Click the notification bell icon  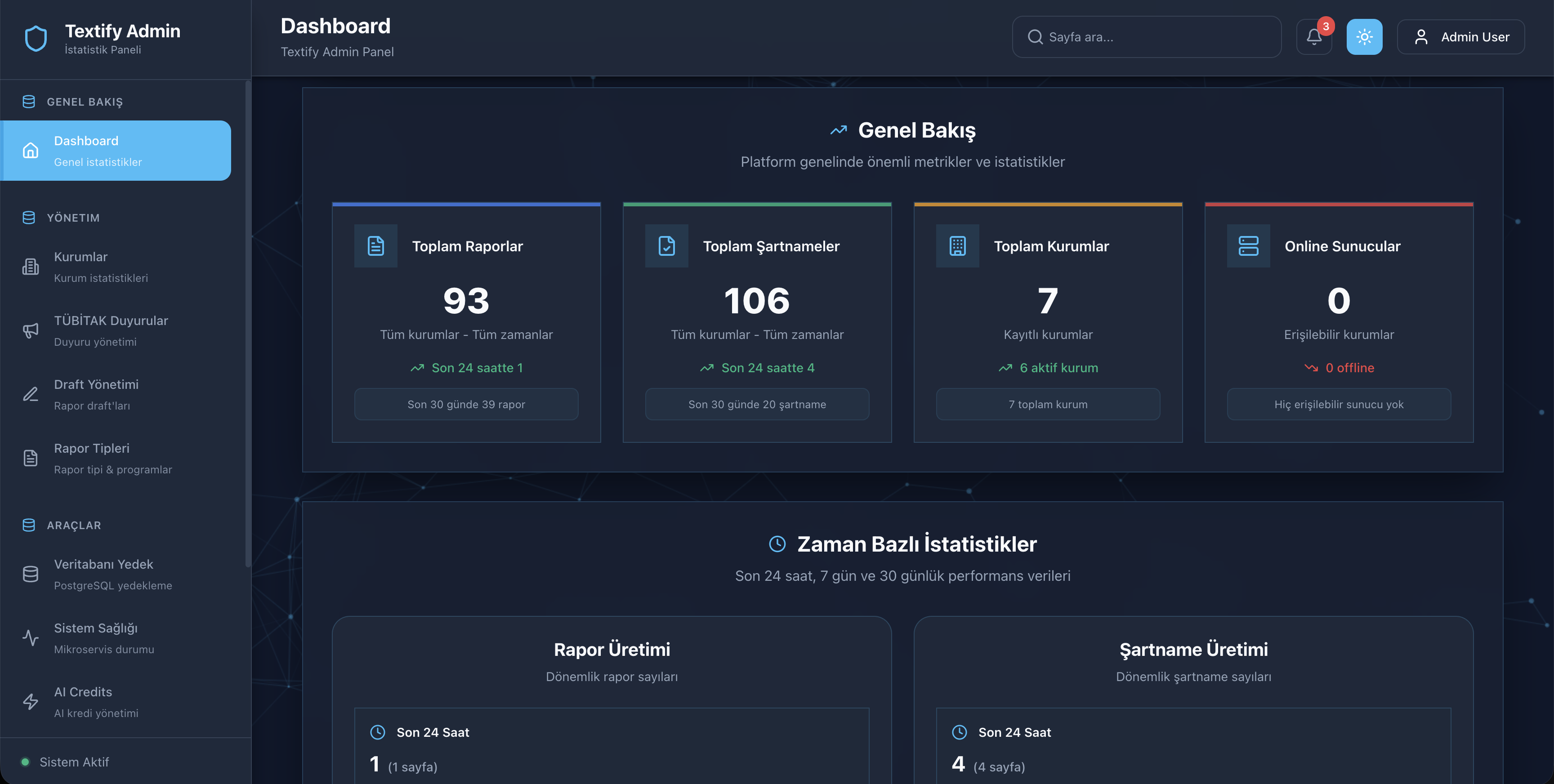tap(1314, 37)
